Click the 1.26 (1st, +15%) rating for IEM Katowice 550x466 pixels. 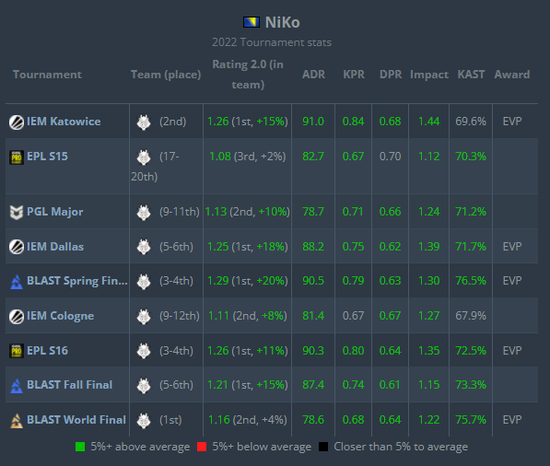pyautogui.click(x=248, y=122)
